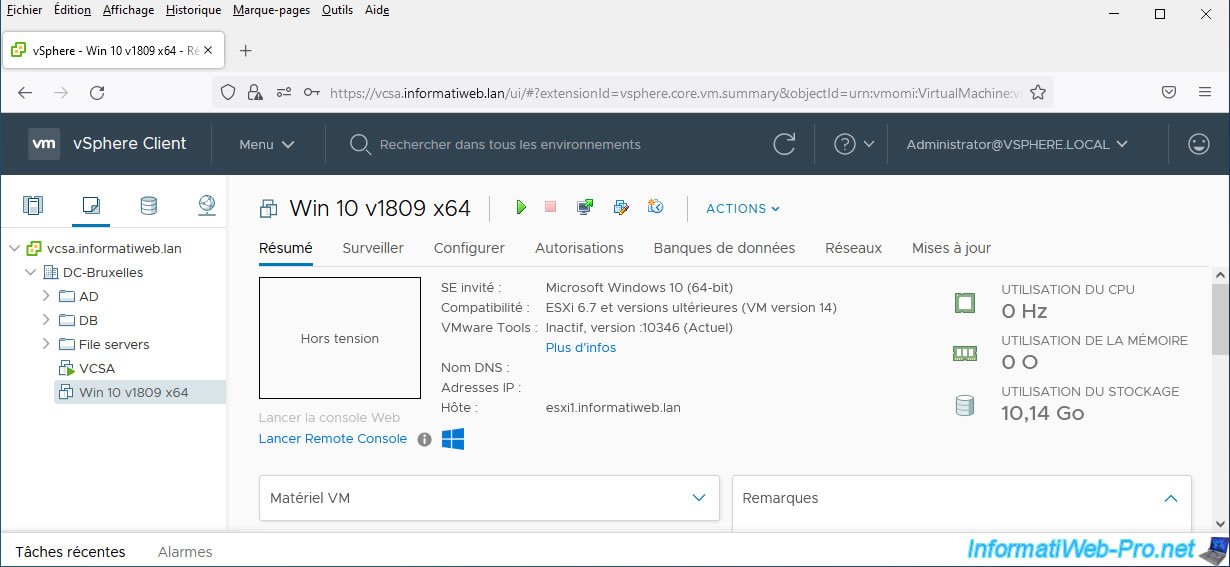Image resolution: width=1230 pixels, height=567 pixels.
Task: Open the edit VM settings icon
Action: tap(621, 207)
